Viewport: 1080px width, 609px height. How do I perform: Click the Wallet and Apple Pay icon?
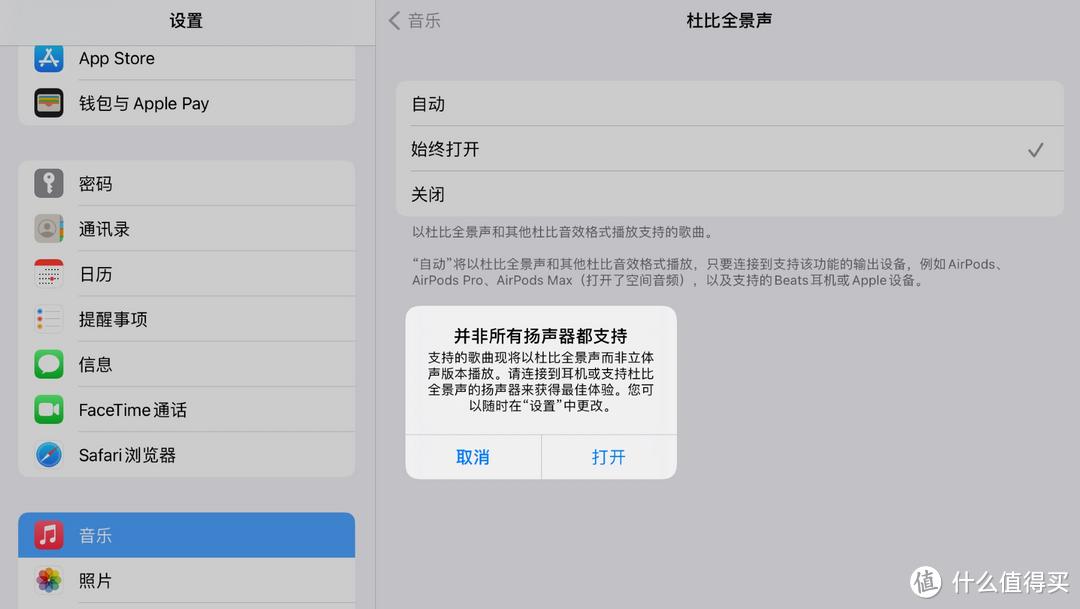click(48, 103)
